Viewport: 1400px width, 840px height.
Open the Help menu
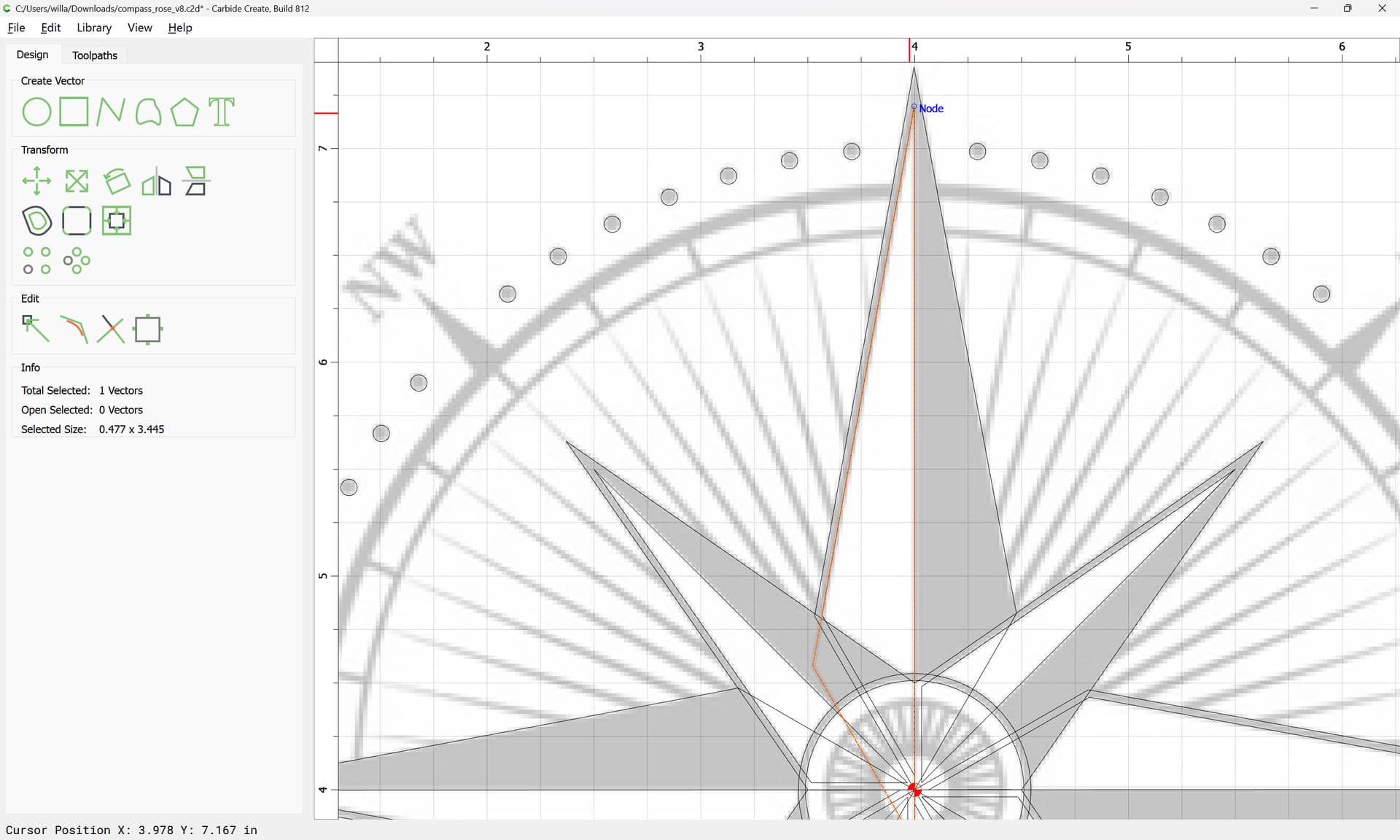(x=179, y=28)
